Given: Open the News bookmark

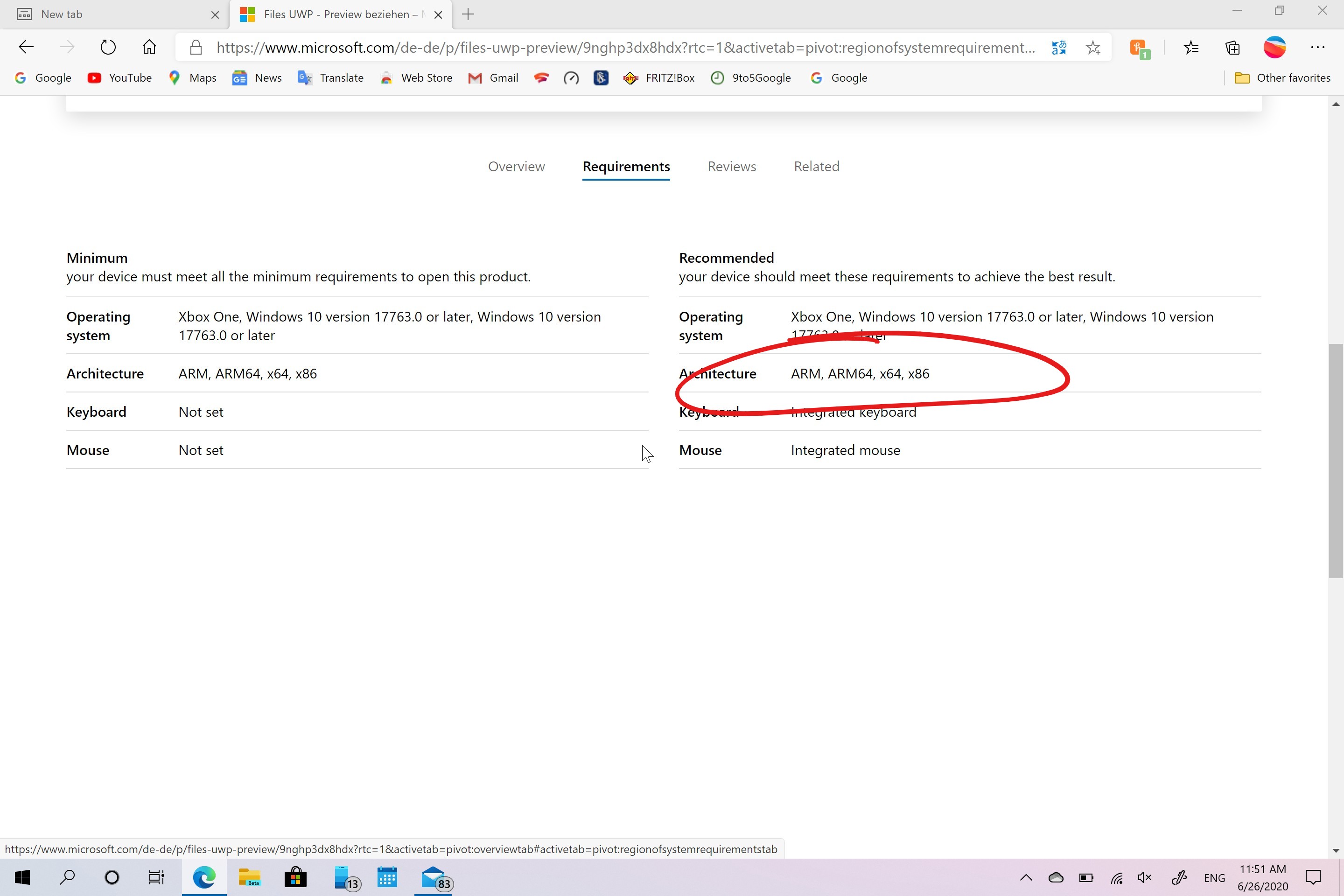Looking at the screenshot, I should 257,78.
